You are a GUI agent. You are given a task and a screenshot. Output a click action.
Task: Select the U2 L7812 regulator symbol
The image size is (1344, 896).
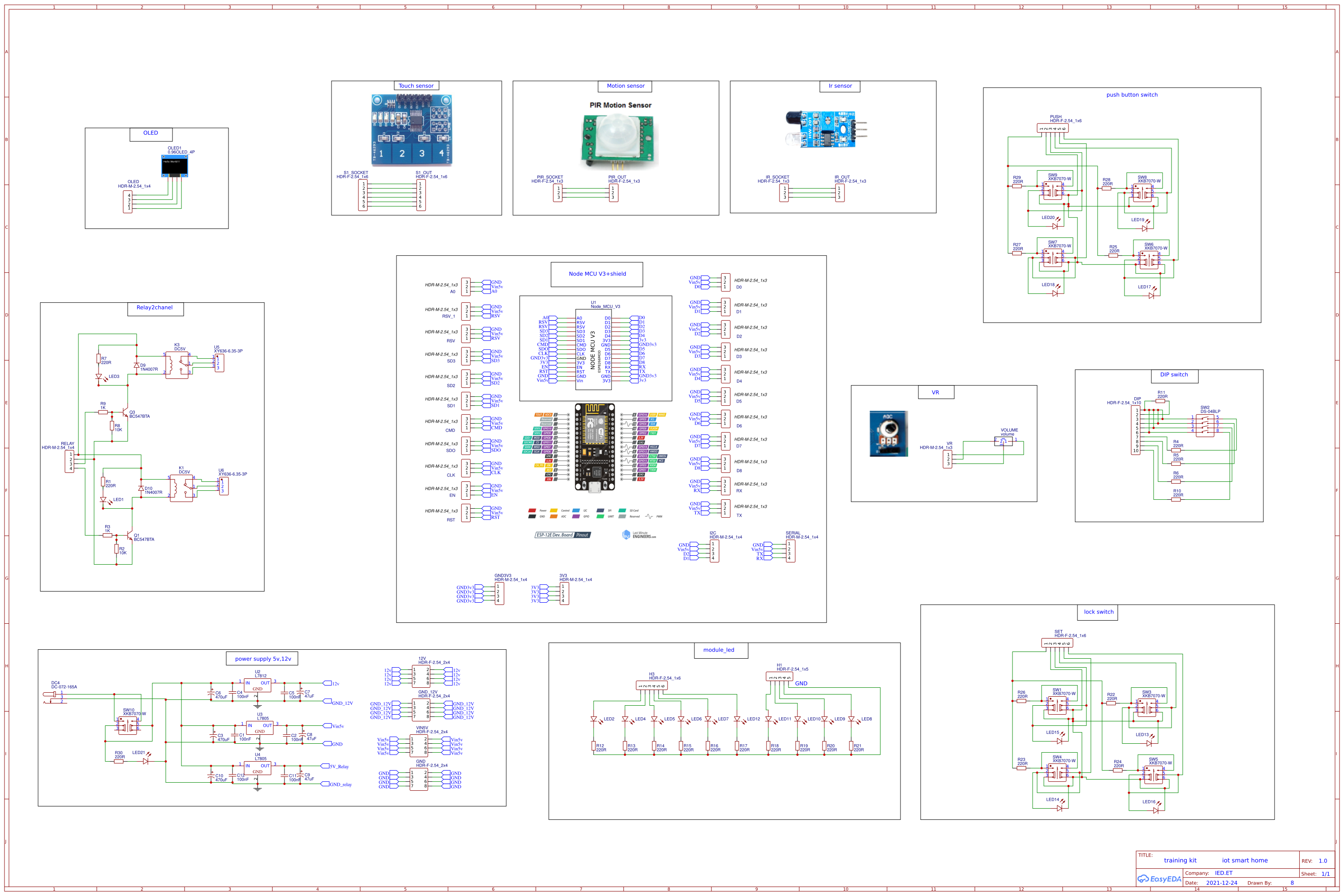257,686
